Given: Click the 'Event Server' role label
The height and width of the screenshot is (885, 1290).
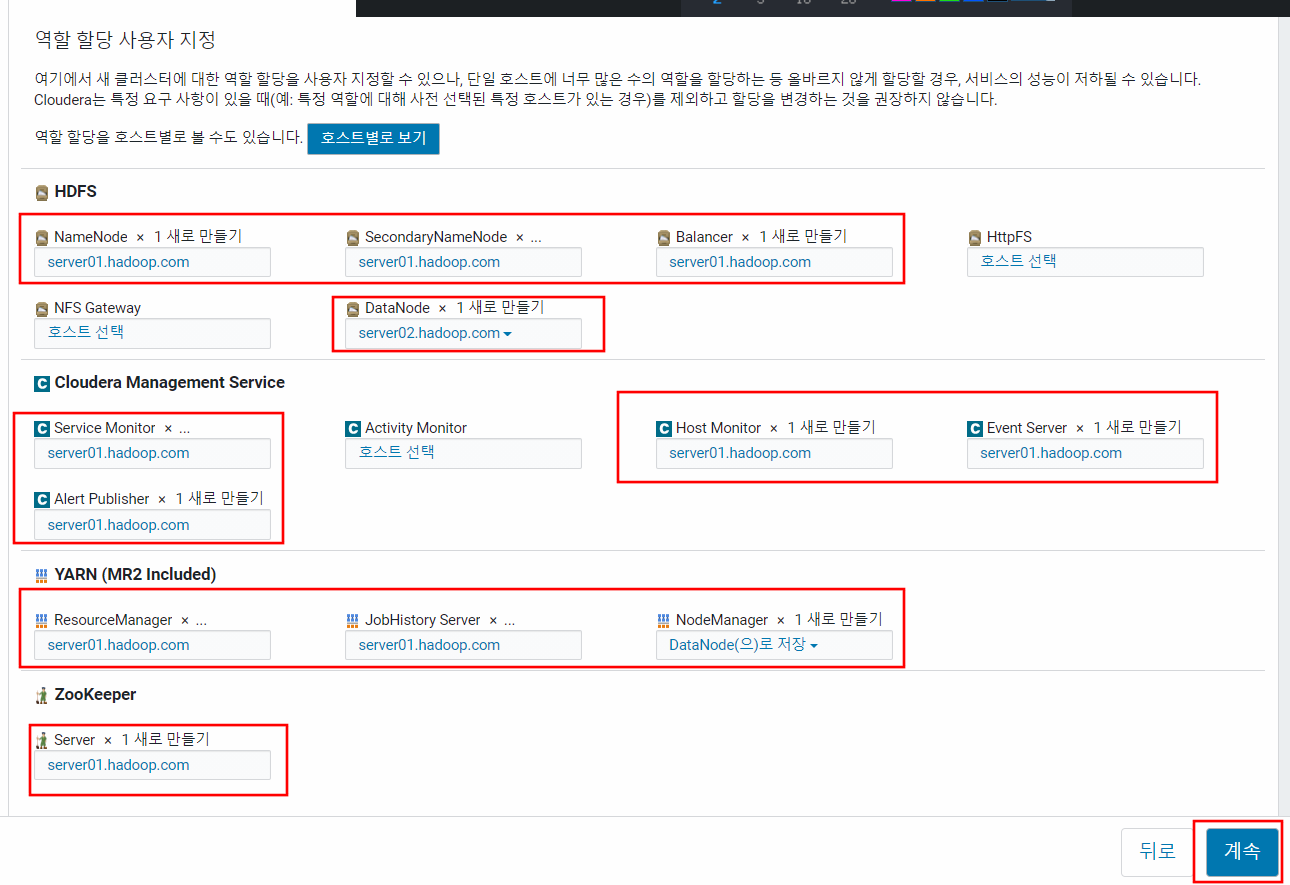Looking at the screenshot, I should (x=1027, y=429).
